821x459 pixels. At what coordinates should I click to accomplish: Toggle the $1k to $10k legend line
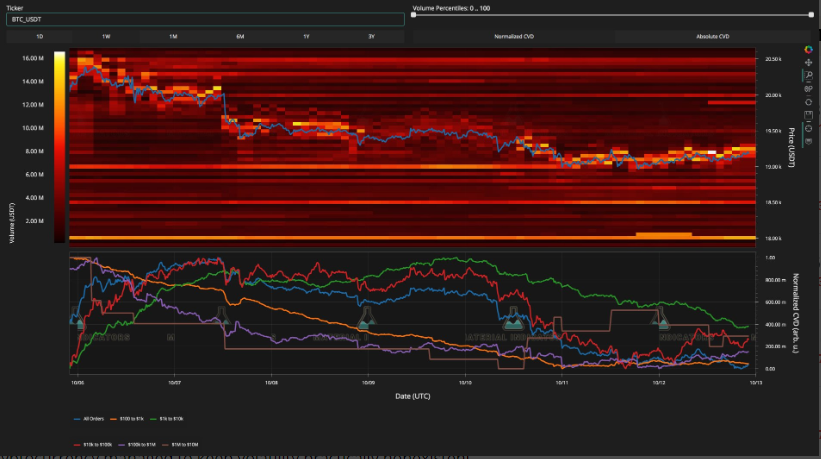click(x=167, y=419)
